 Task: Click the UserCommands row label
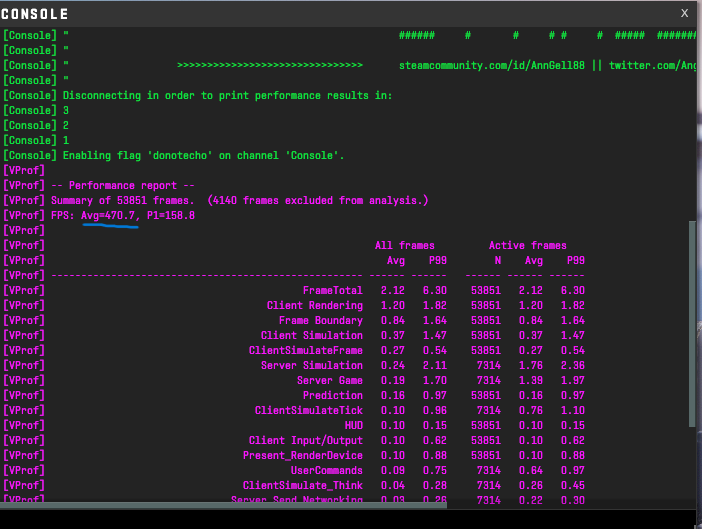coord(327,470)
